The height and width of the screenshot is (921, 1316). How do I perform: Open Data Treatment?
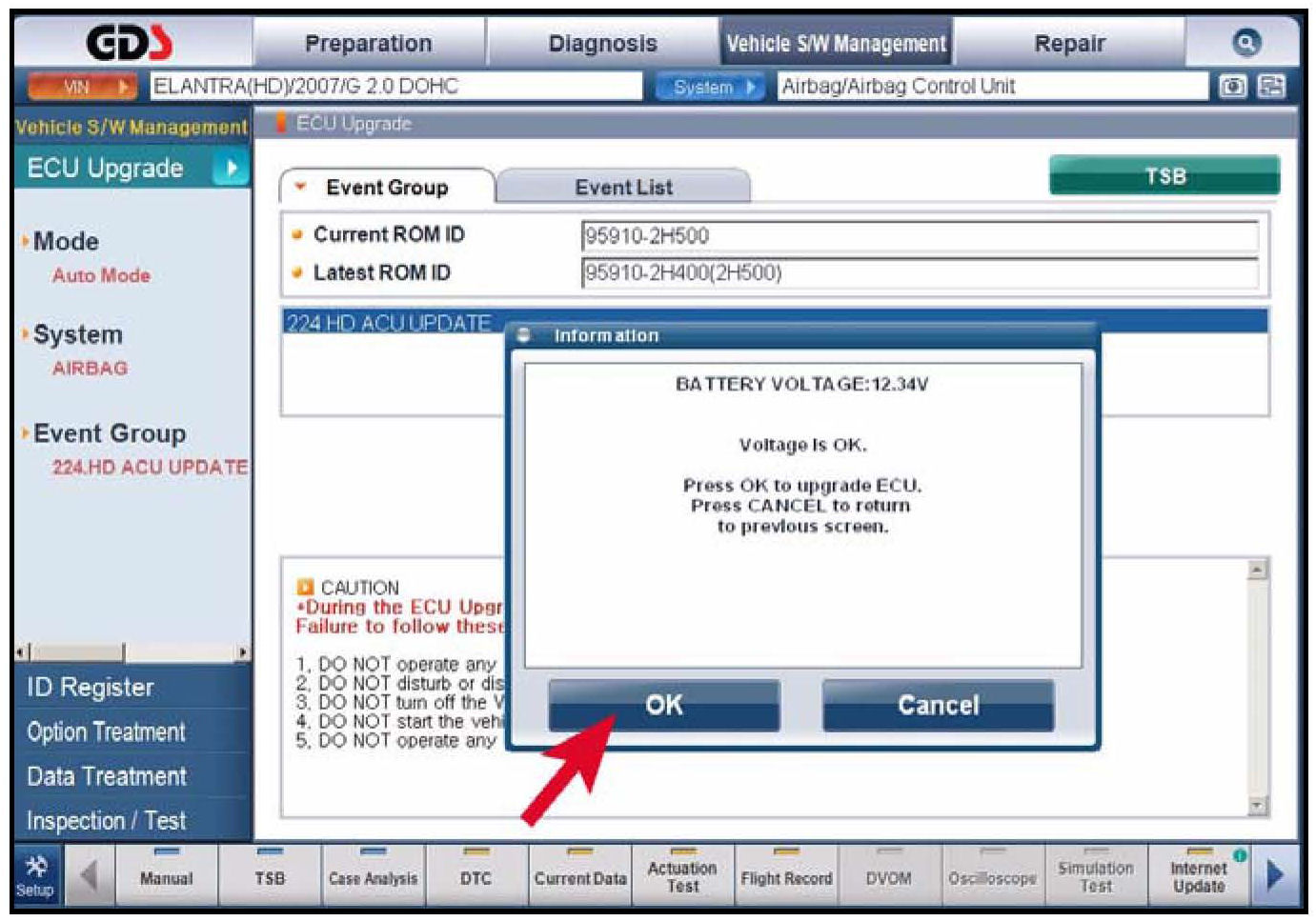point(132,776)
